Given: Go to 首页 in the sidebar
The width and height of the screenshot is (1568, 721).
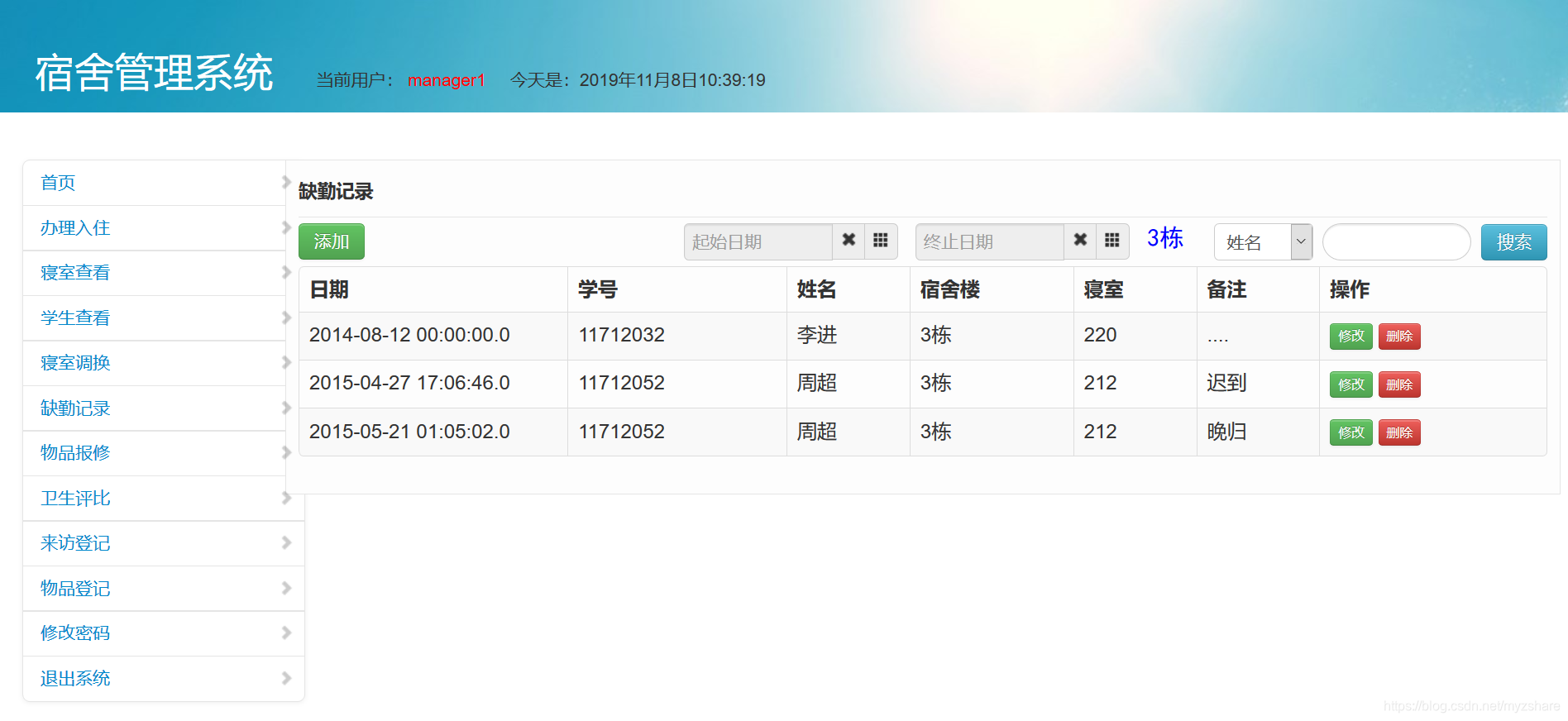Looking at the screenshot, I should pos(58,183).
